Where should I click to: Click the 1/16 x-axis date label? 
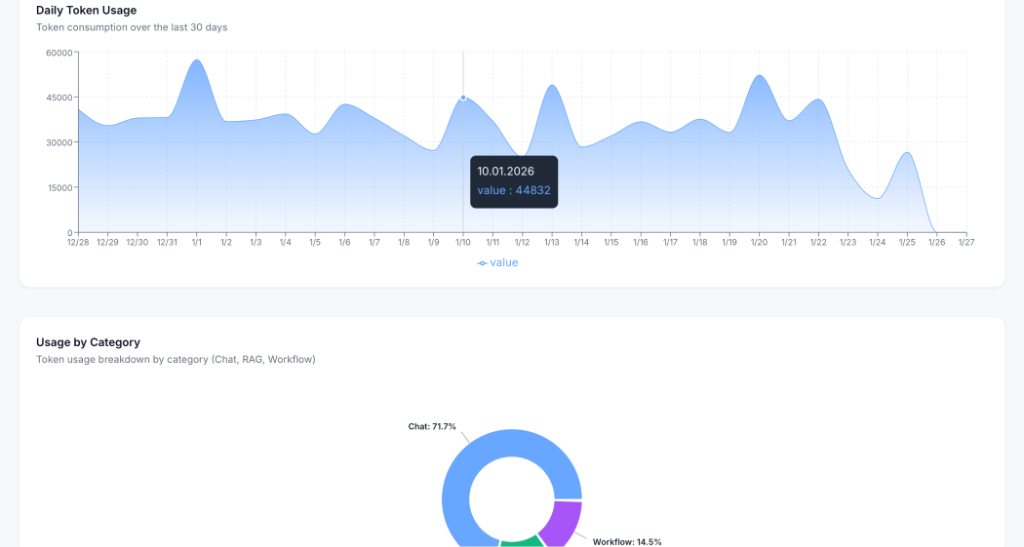[x=641, y=242]
